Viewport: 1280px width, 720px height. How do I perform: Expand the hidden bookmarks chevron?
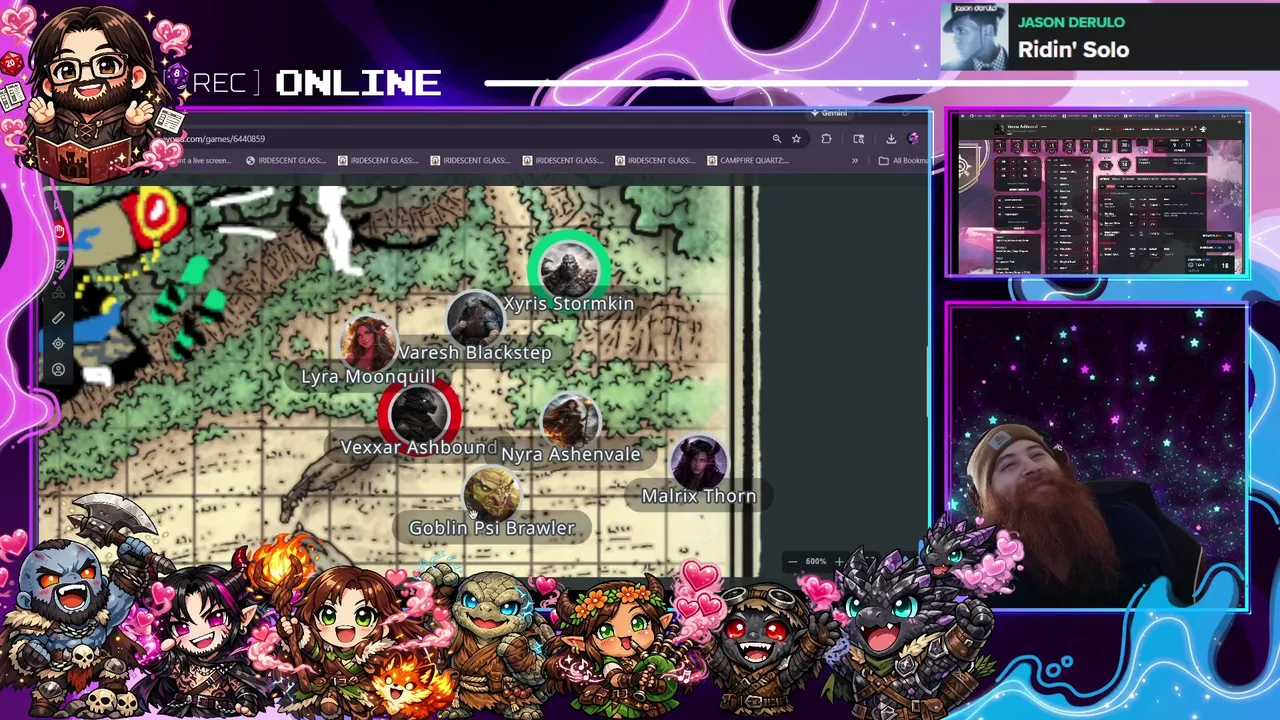point(855,160)
